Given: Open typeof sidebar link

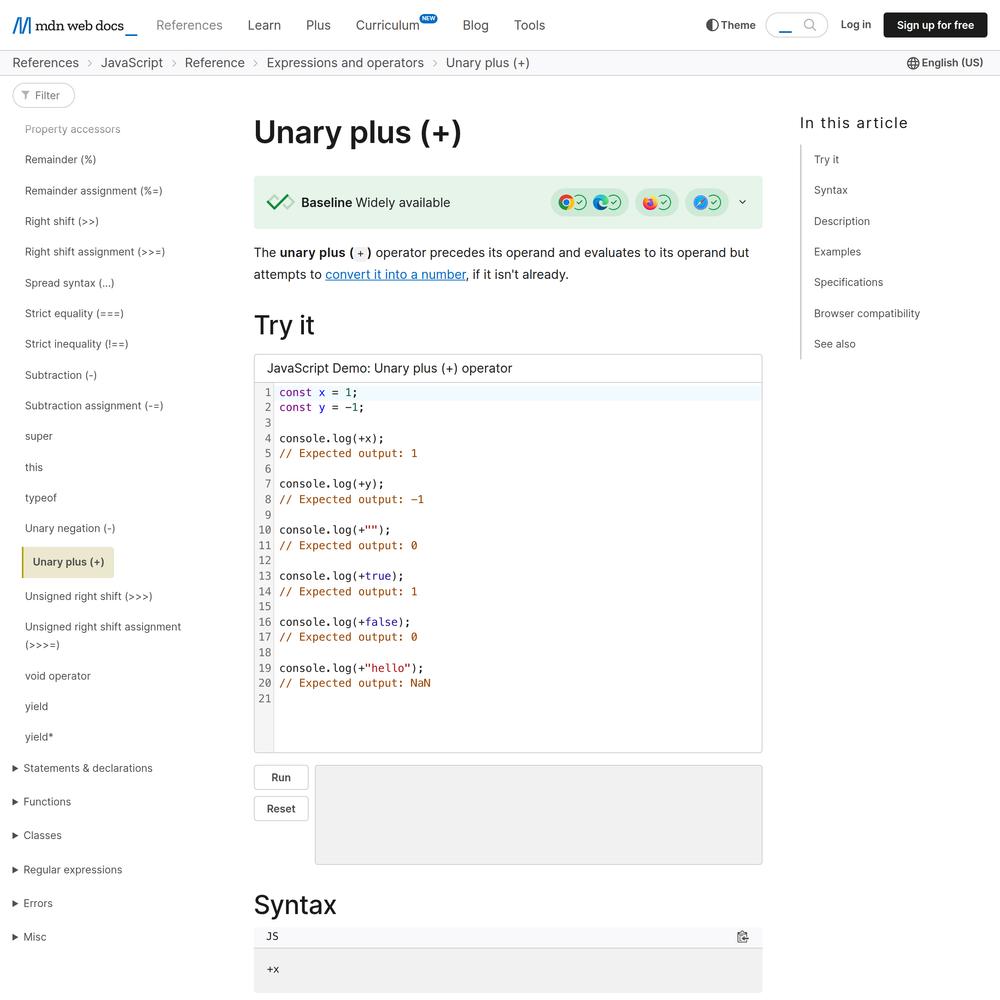Looking at the screenshot, I should 41,497.
